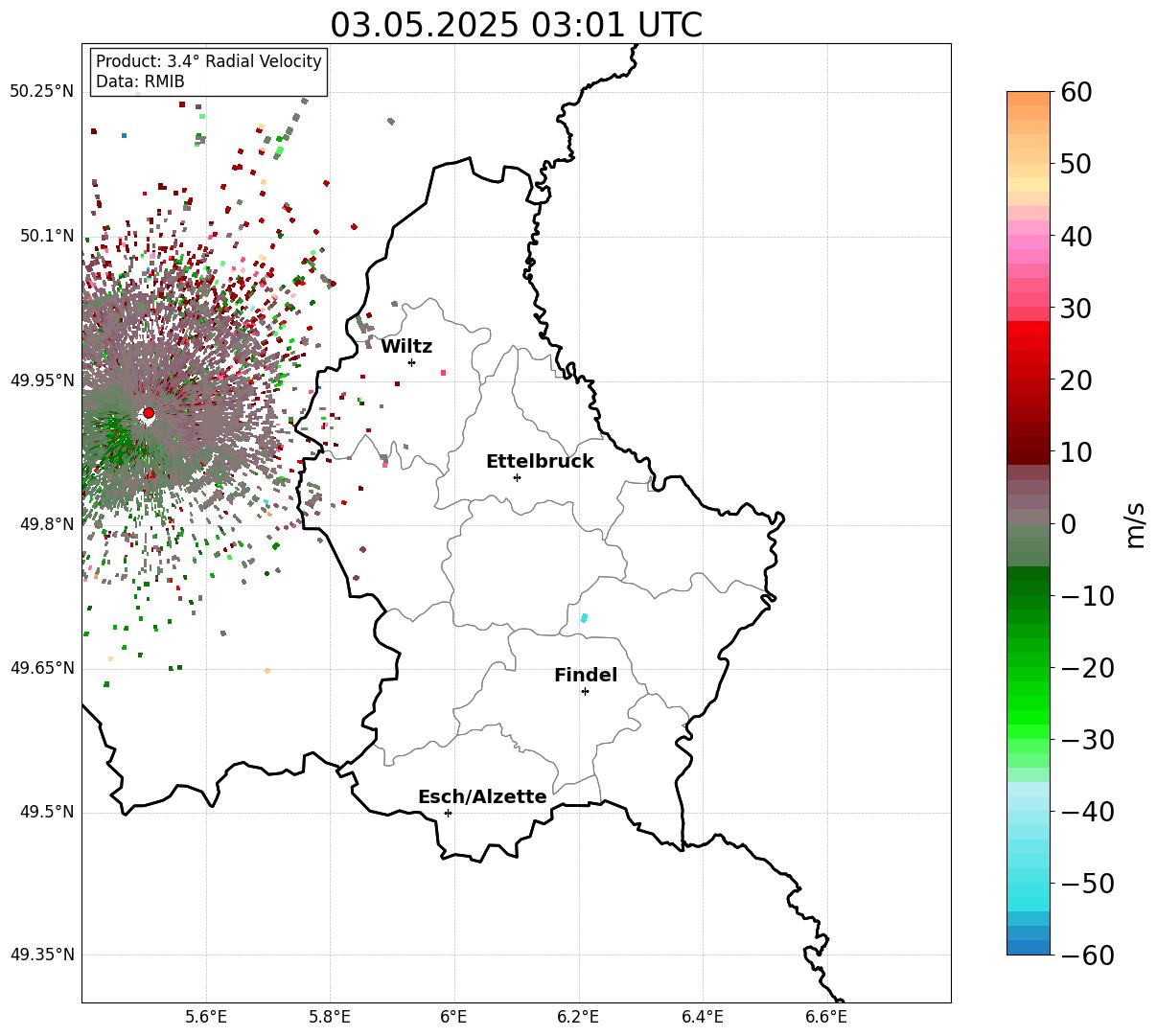Click the m/s colorbar unit label

pyautogui.click(x=1136, y=523)
